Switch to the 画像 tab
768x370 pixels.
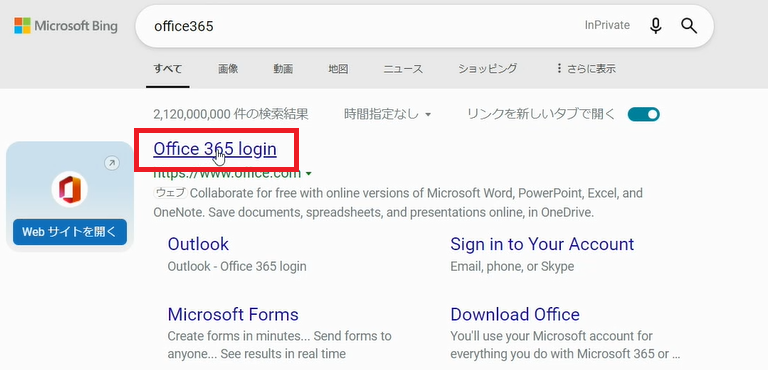coord(228,69)
